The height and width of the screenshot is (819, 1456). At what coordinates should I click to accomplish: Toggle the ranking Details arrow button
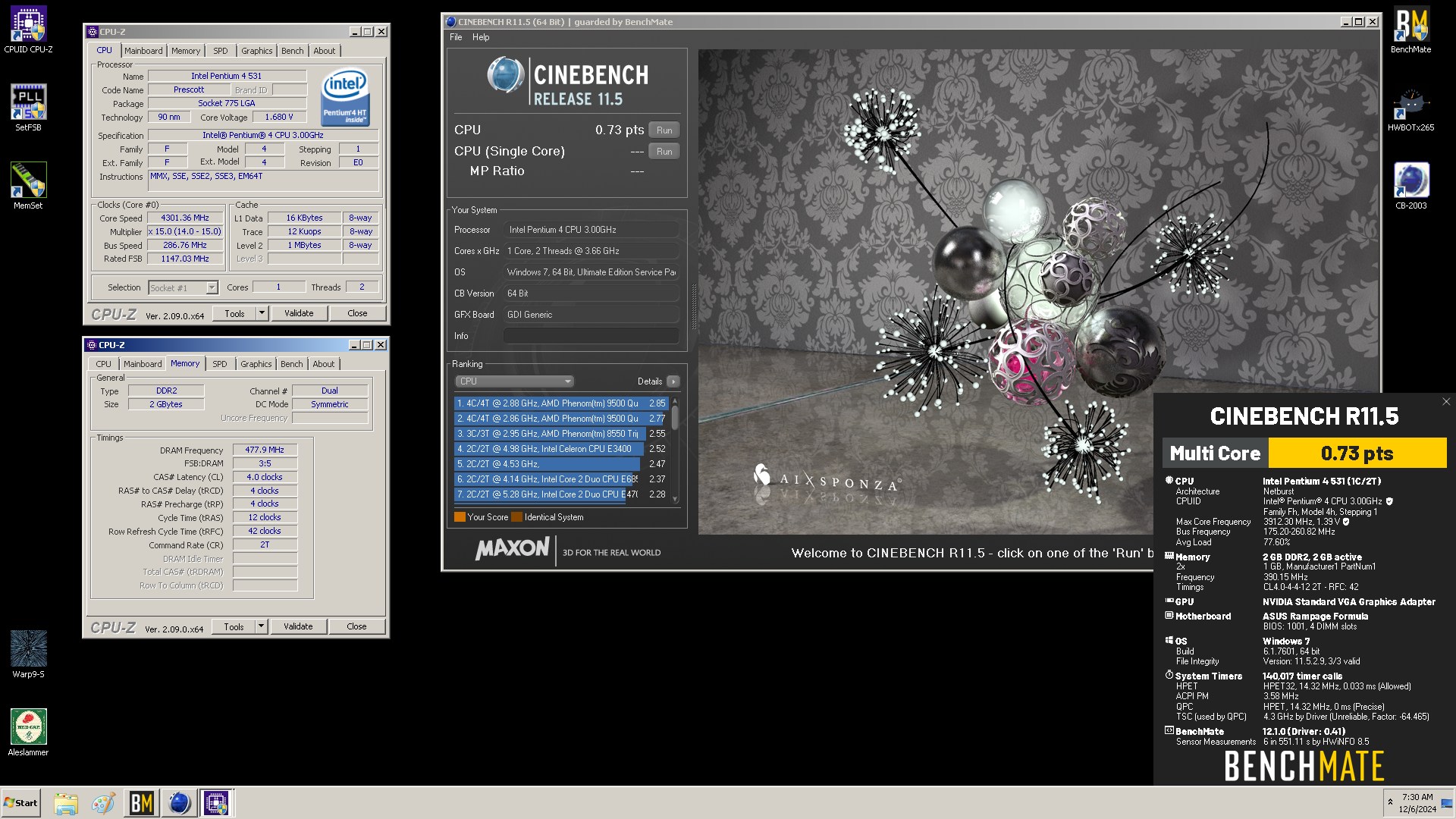(x=673, y=381)
